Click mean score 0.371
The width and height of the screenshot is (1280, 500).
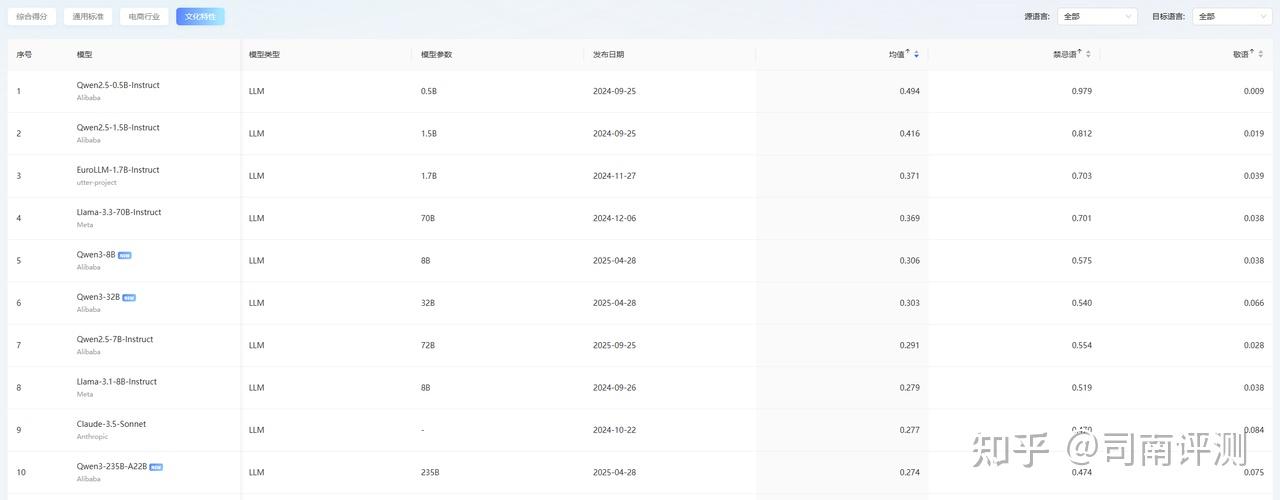909,176
